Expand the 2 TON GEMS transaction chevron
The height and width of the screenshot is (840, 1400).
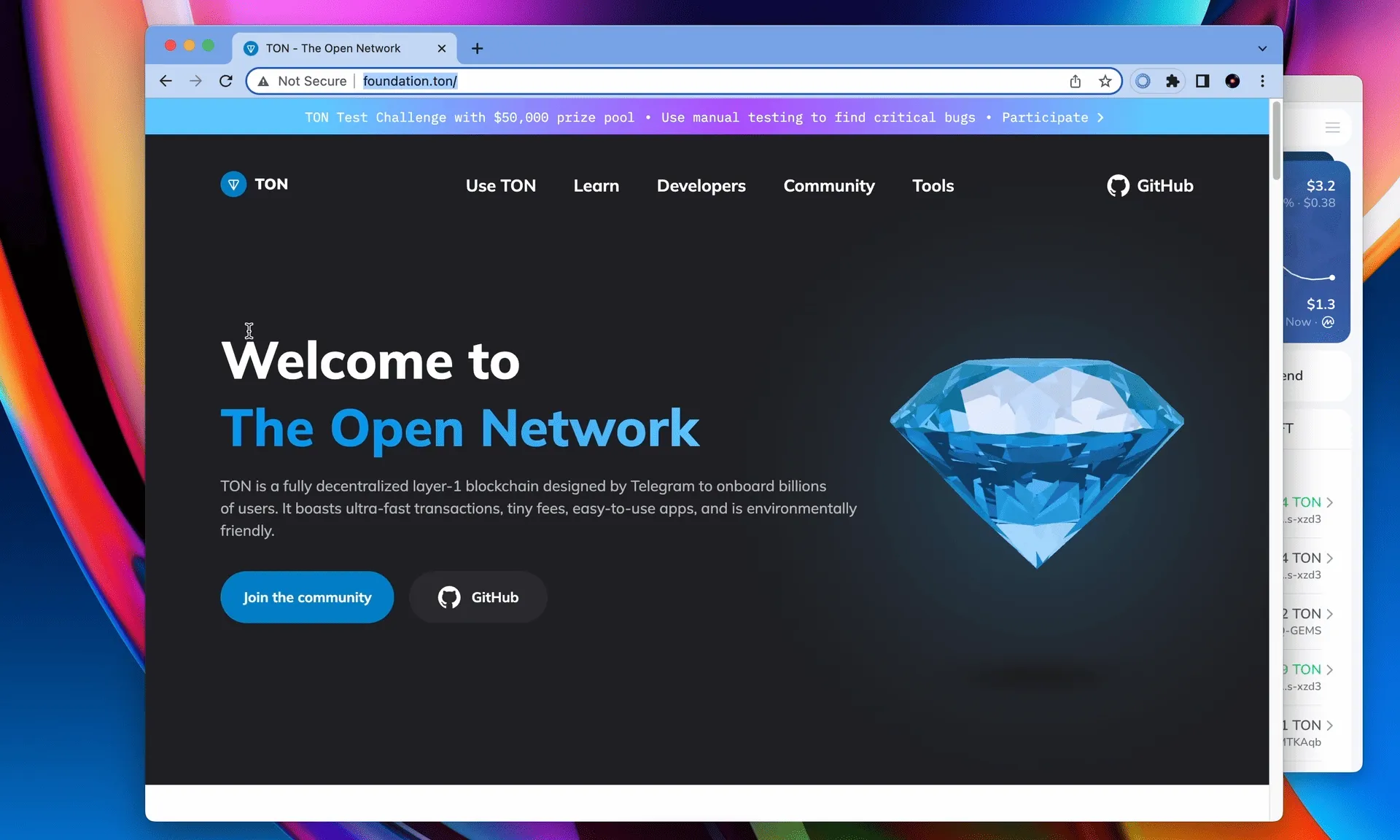pos(1329,613)
